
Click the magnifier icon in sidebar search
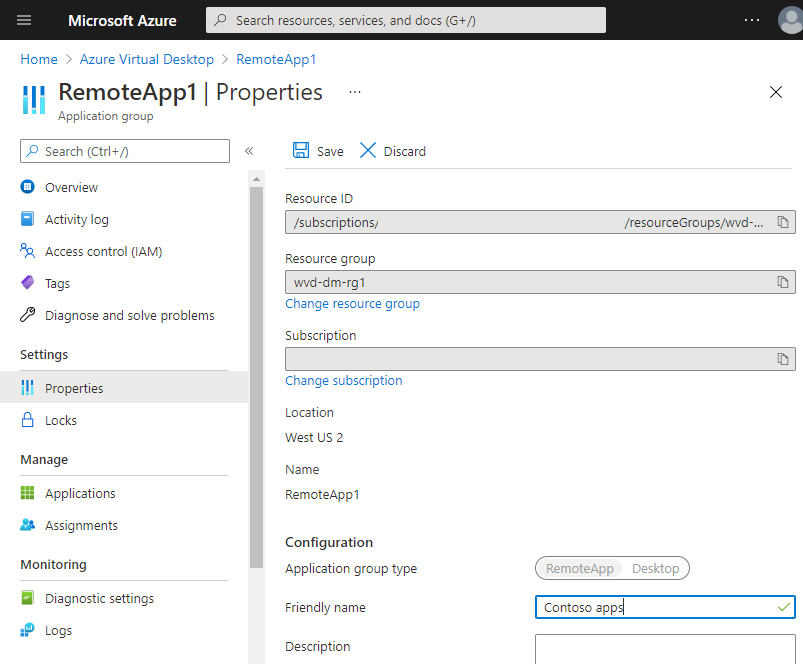(33, 151)
